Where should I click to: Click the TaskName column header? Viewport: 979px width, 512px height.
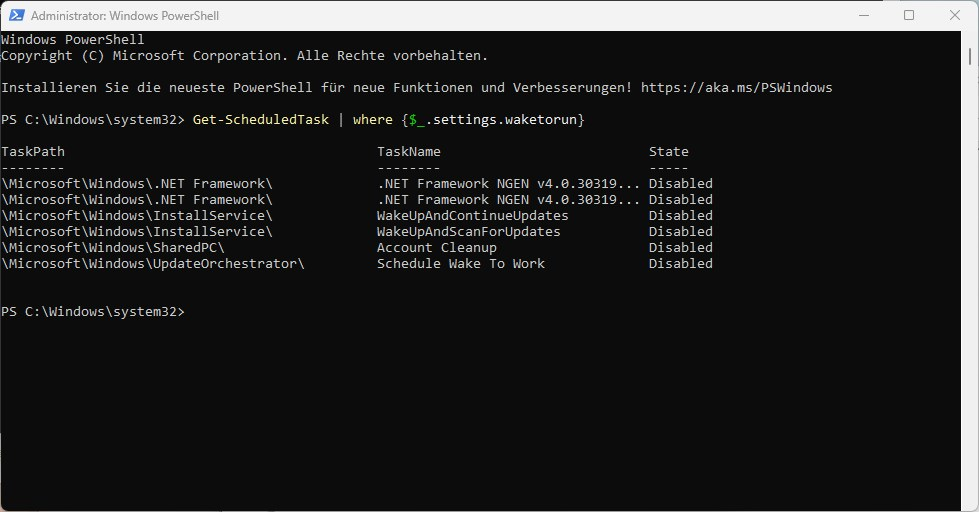tap(408, 151)
